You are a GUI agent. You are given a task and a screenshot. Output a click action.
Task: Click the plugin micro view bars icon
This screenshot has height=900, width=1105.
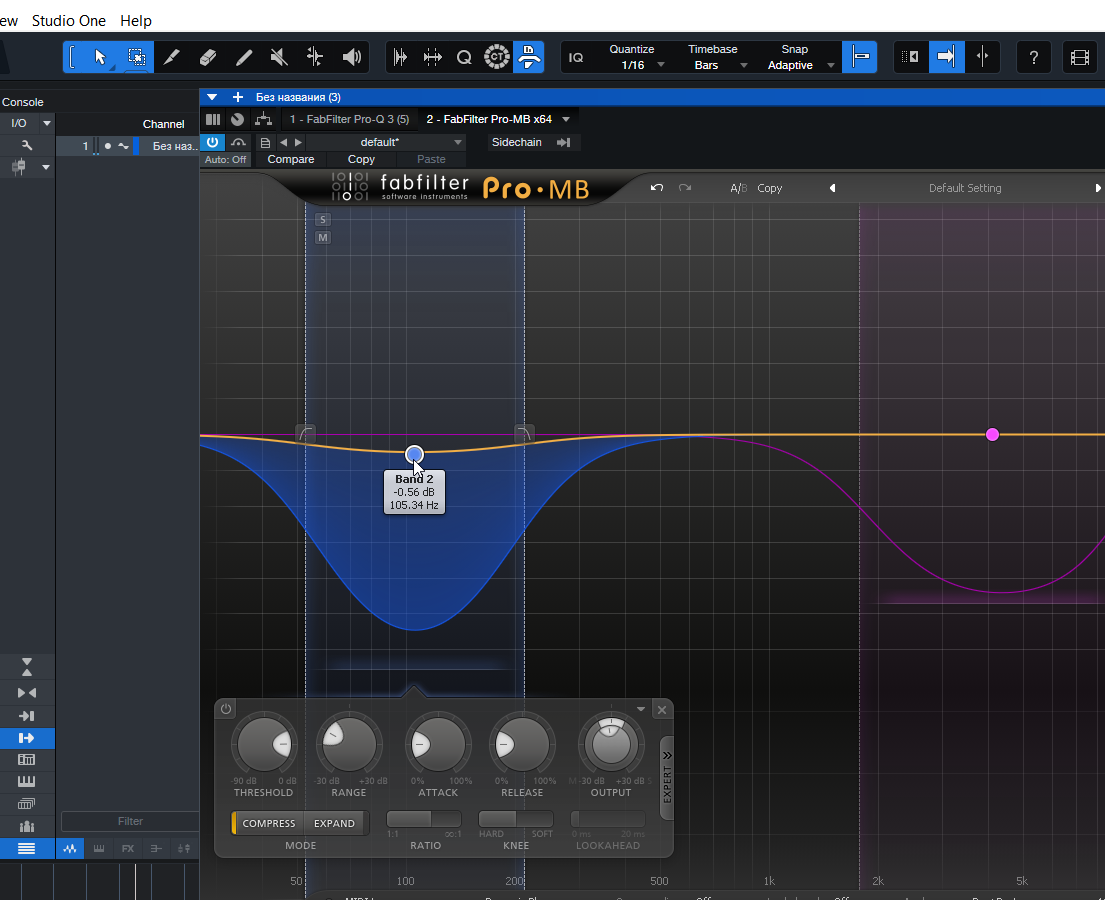point(213,119)
